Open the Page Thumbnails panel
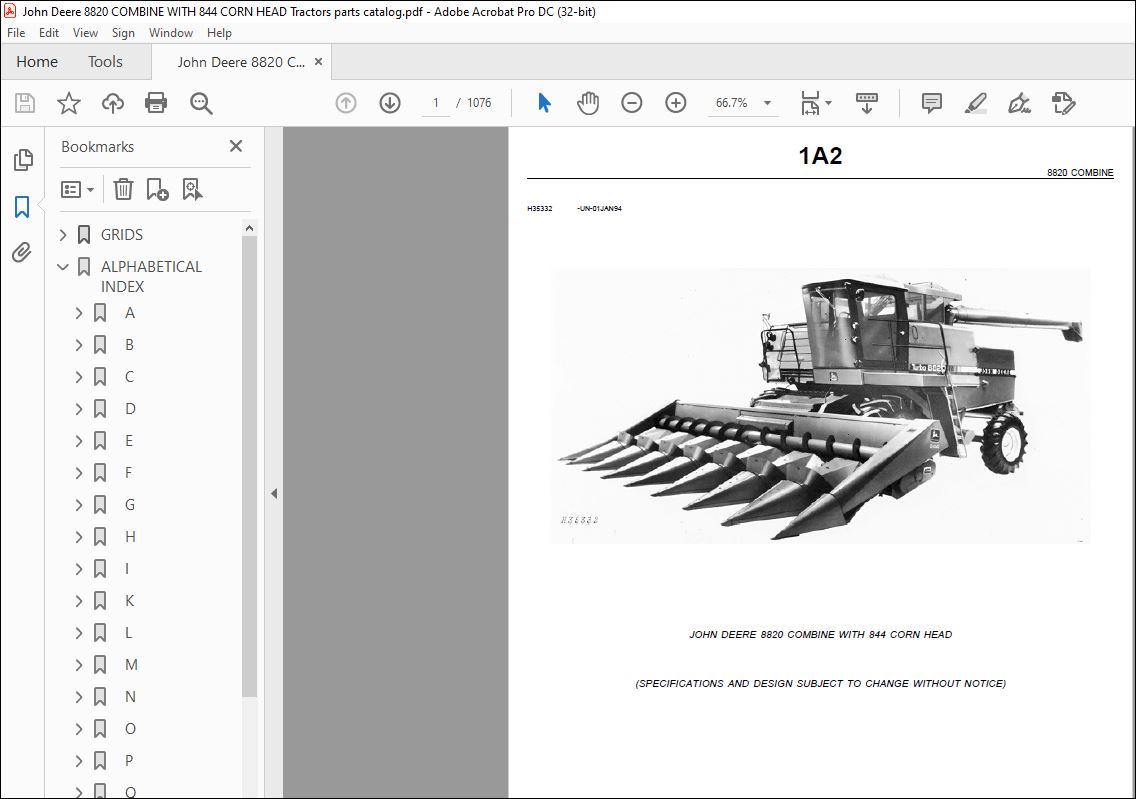 22,160
